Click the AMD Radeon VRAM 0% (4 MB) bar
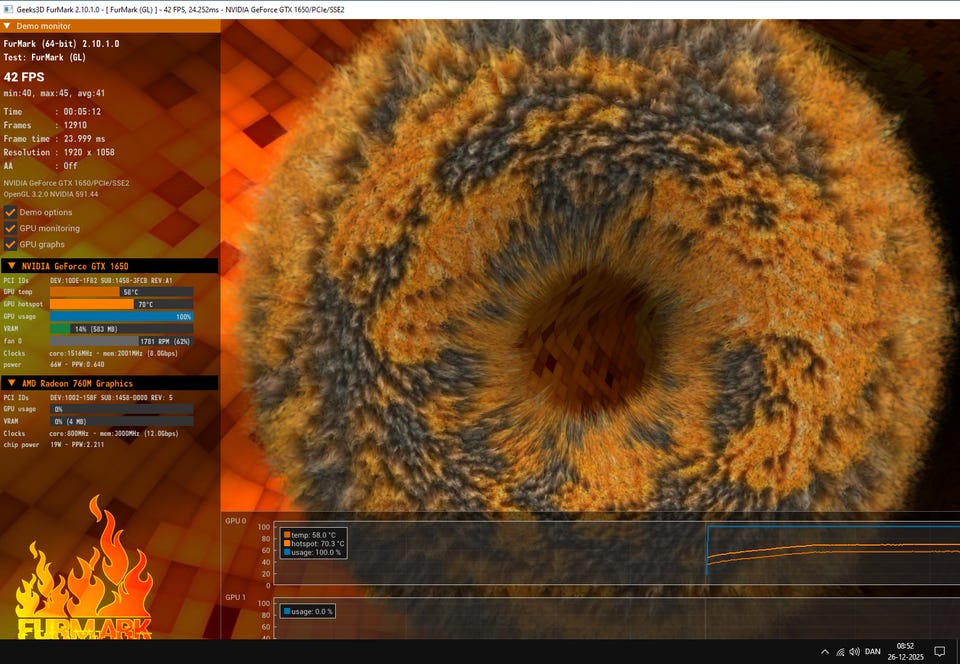Screen dimensions: 960x664 tap(121, 421)
